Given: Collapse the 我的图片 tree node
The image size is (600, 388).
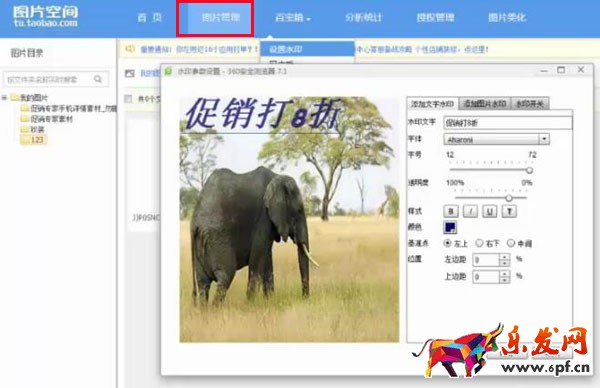Looking at the screenshot, I should pos(4,98).
